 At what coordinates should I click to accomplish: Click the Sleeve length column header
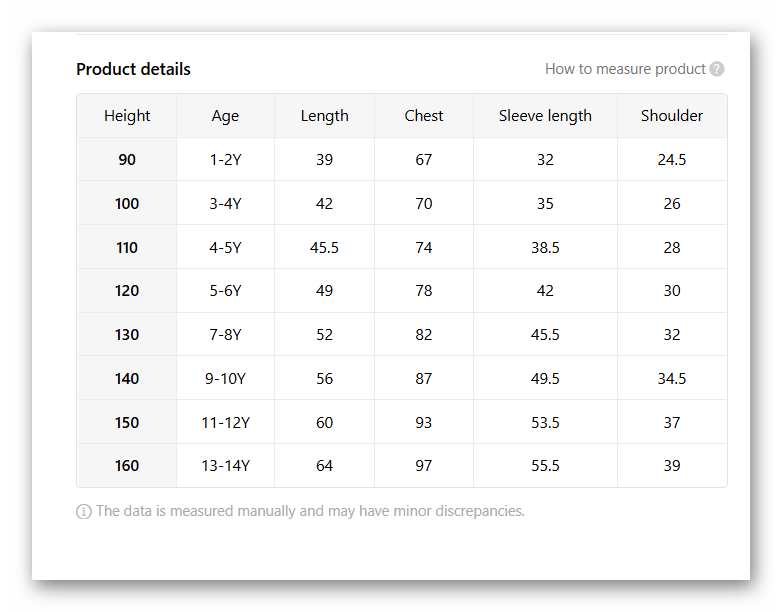tap(545, 116)
